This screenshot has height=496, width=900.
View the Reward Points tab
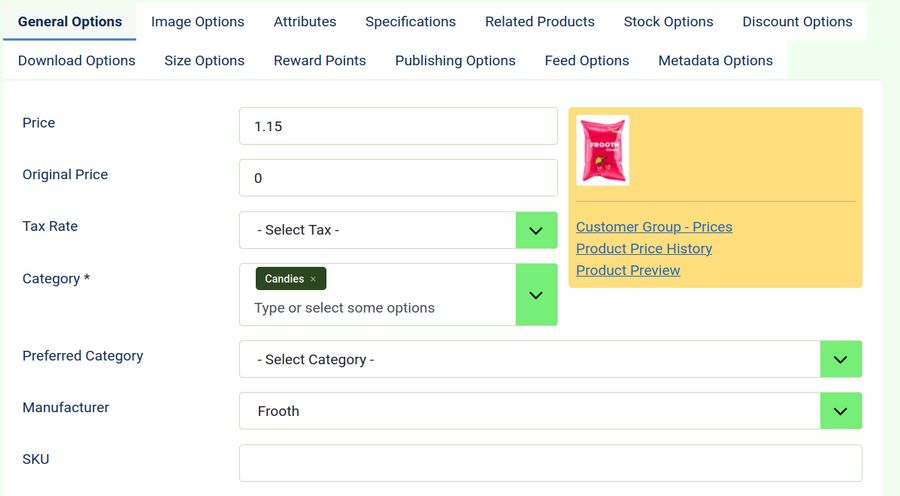[x=319, y=60]
